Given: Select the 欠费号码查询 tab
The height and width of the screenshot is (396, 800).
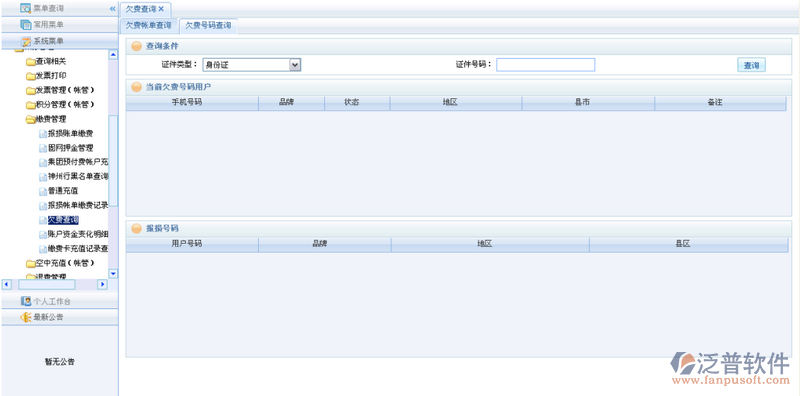Looking at the screenshot, I should click(208, 26).
